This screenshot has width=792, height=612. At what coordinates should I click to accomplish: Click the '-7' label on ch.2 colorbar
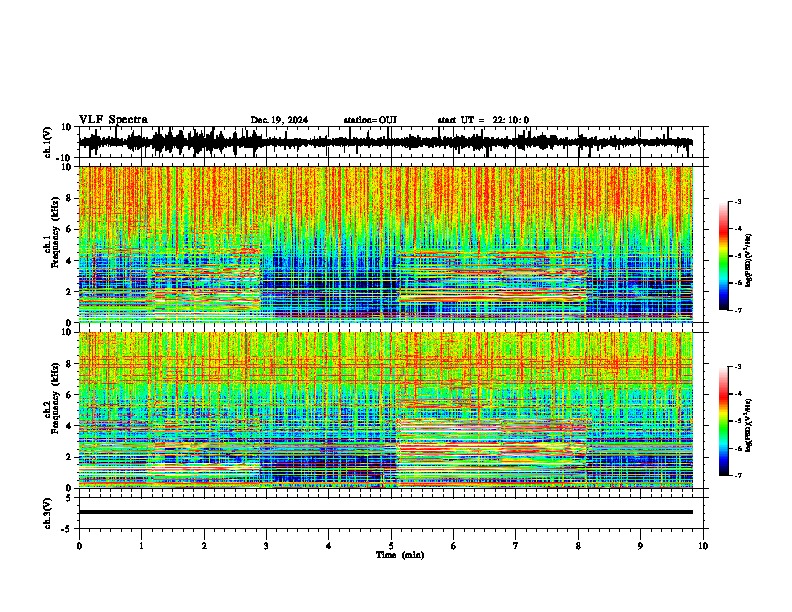(x=738, y=476)
